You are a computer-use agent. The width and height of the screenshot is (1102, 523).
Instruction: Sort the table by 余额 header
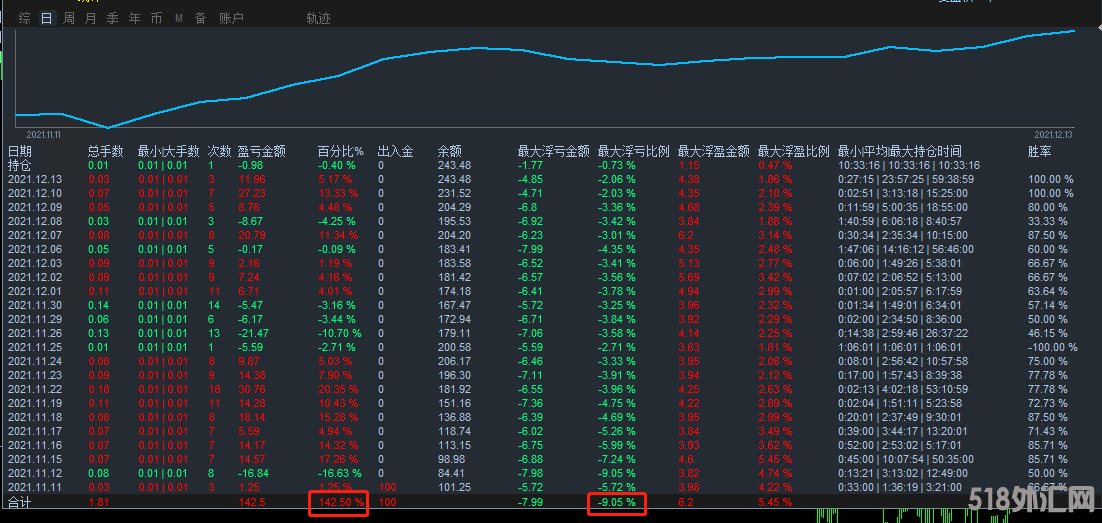click(x=450, y=151)
